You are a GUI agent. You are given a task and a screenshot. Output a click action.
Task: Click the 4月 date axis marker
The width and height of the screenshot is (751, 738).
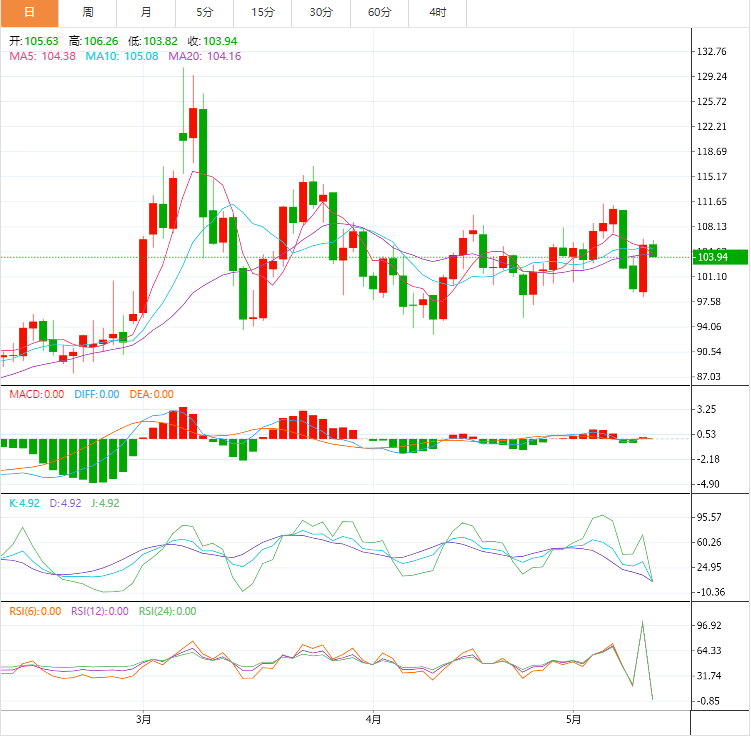(373, 719)
